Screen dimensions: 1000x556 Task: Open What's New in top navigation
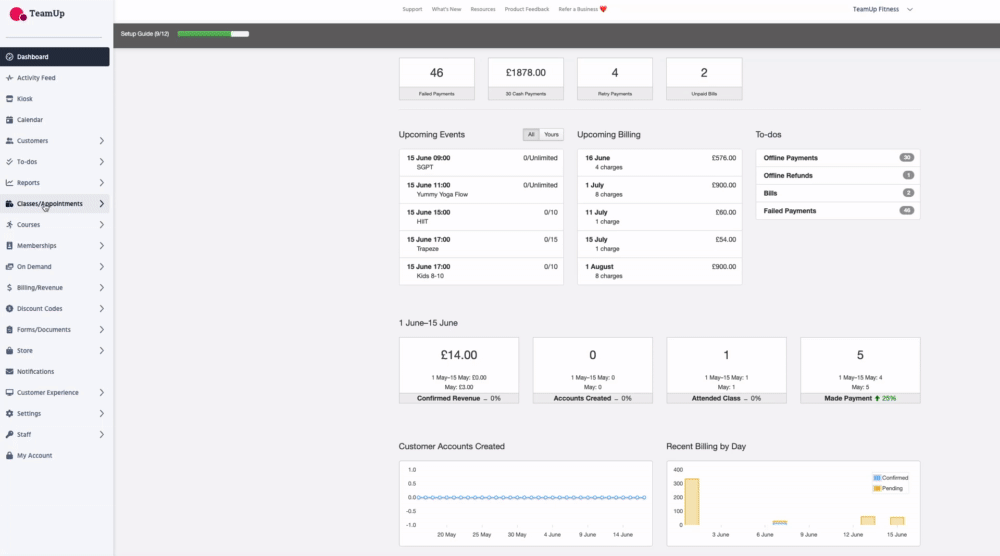pos(446,9)
